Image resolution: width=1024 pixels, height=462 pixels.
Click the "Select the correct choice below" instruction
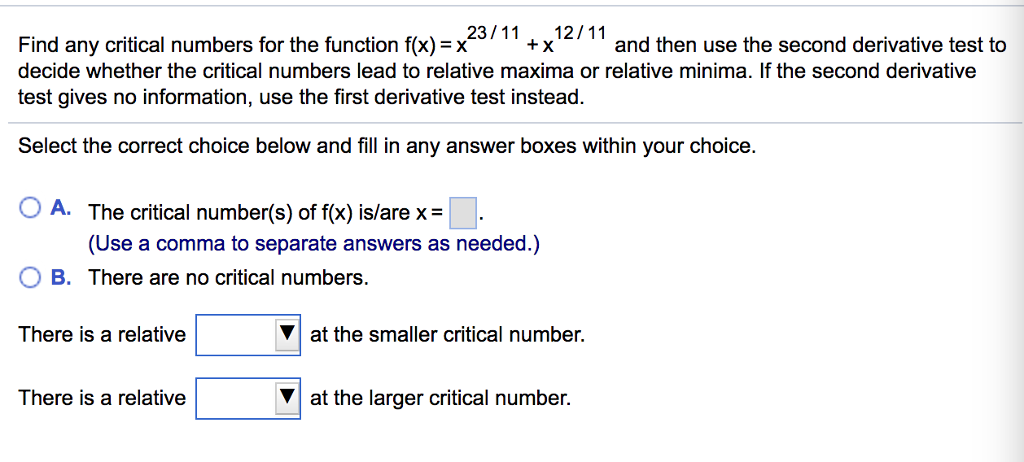pyautogui.click(x=387, y=146)
